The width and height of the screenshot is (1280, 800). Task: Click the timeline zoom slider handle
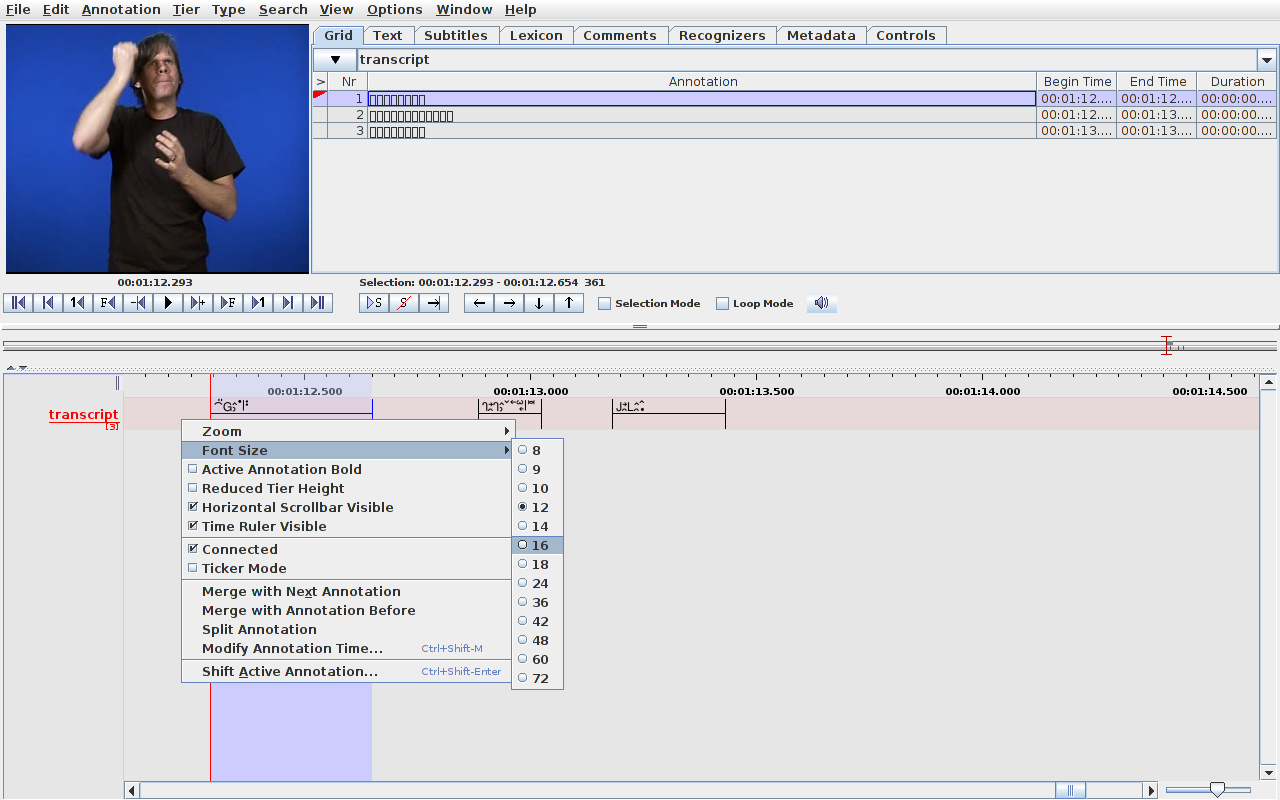point(1216,790)
